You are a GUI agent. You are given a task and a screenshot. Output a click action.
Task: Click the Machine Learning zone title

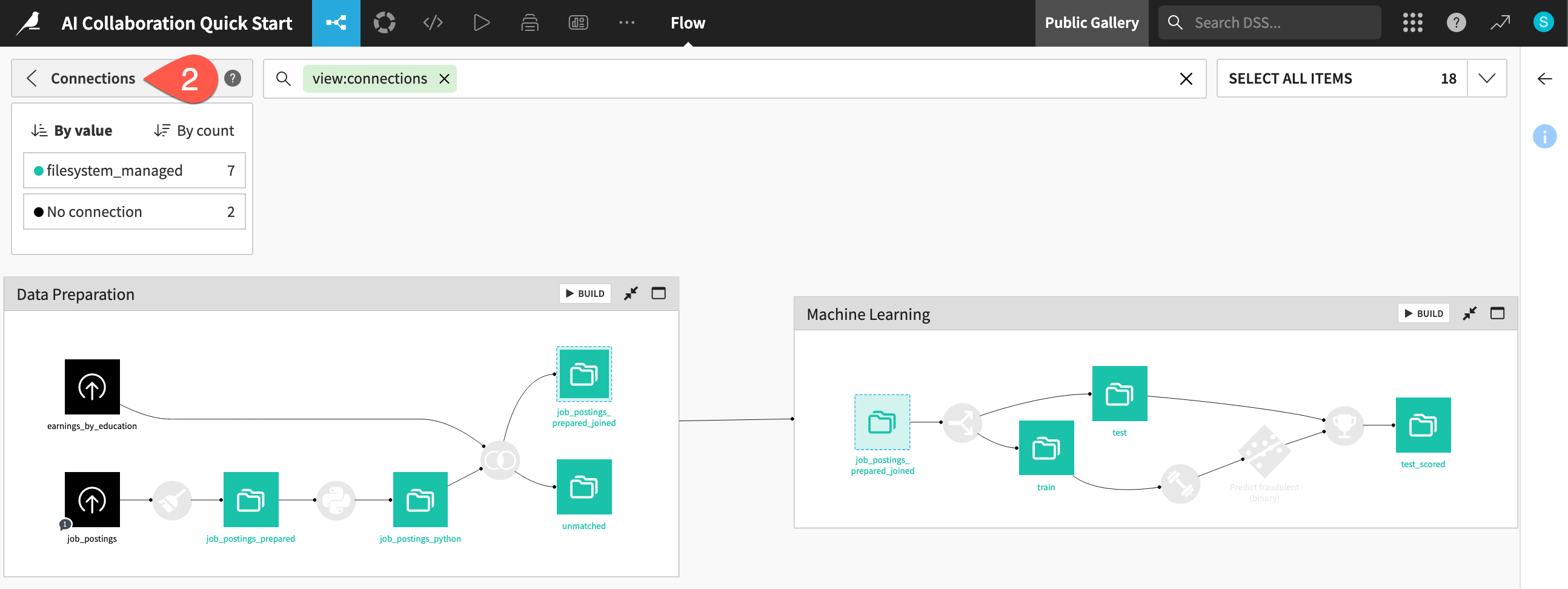[868, 314]
